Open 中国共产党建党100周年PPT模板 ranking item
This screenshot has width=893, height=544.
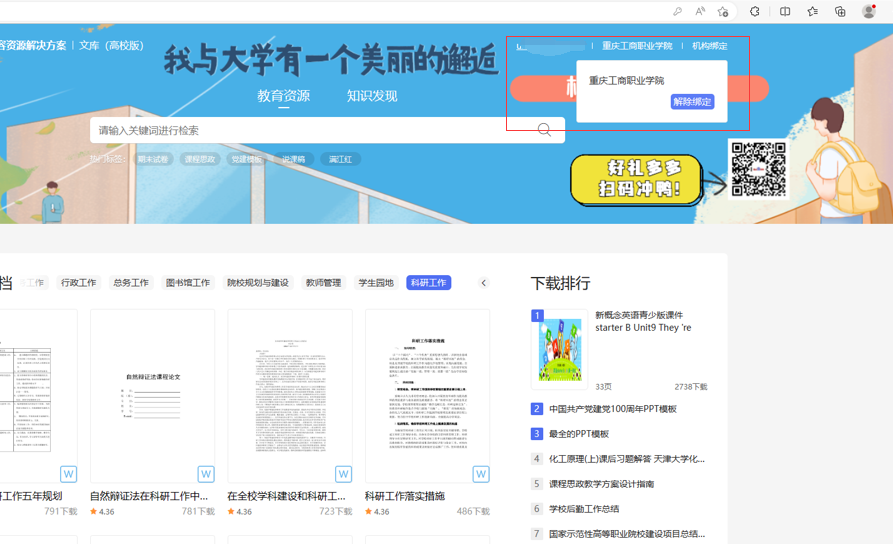pyautogui.click(x=612, y=409)
